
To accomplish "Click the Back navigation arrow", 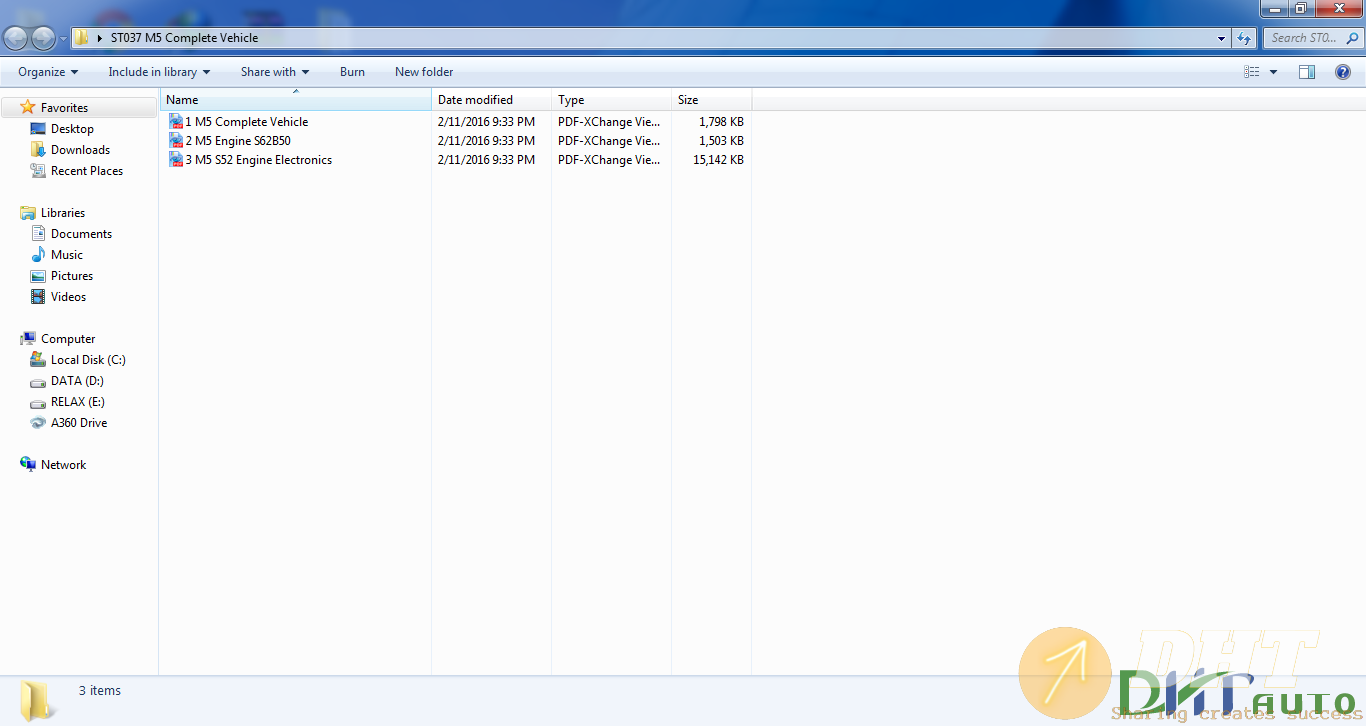I will (16, 38).
